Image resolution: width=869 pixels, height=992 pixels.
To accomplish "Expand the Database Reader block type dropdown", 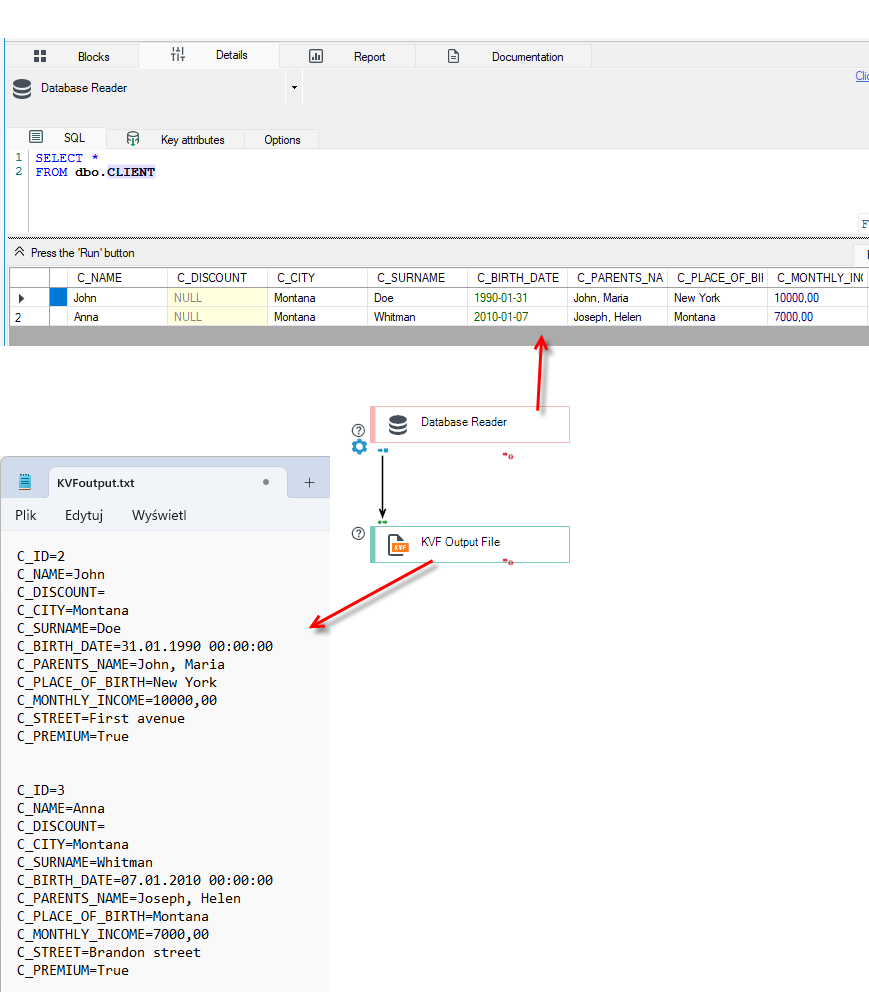I will point(294,87).
